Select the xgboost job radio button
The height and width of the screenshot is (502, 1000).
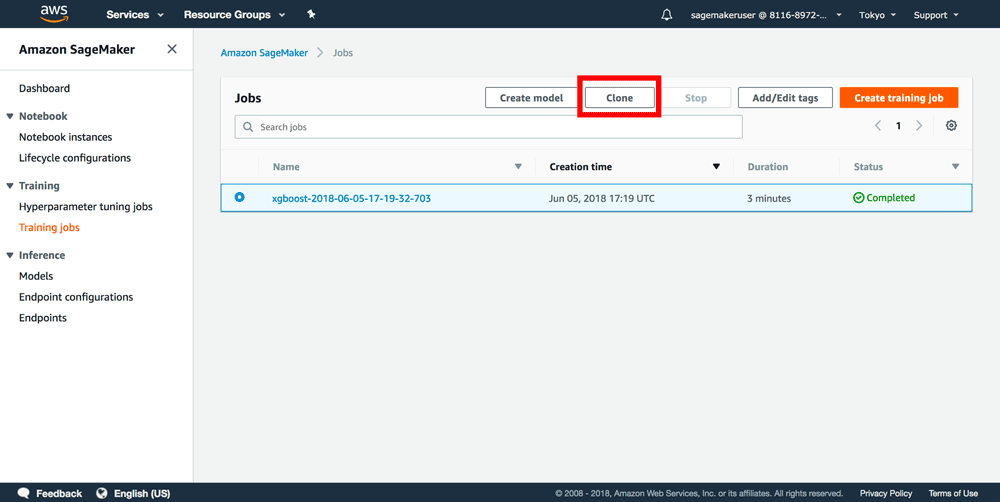pos(240,198)
